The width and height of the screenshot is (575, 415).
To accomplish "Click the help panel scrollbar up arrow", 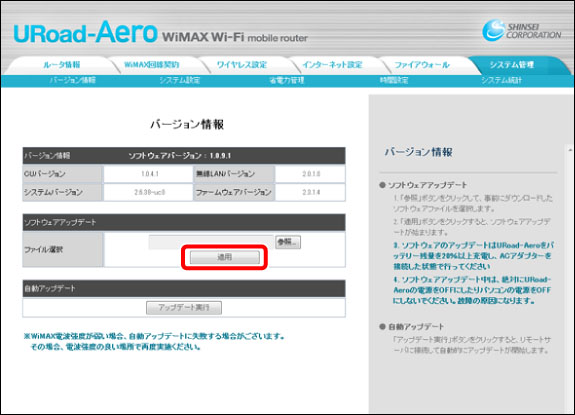I will pos(570,150).
